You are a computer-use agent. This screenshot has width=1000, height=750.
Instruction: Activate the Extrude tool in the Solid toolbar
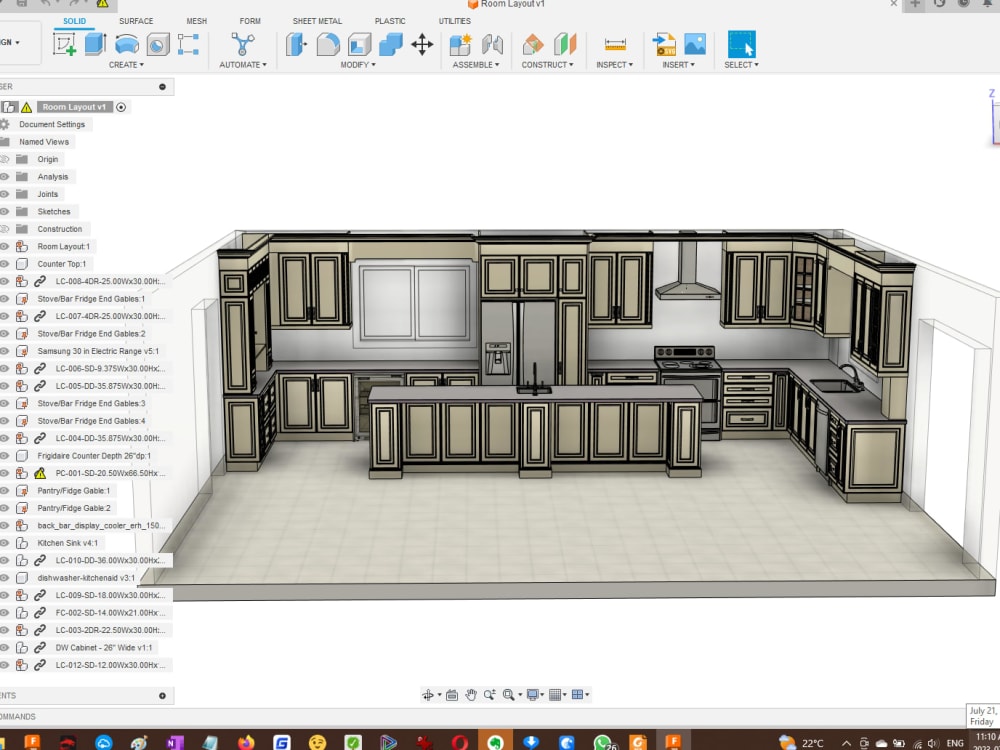93,44
